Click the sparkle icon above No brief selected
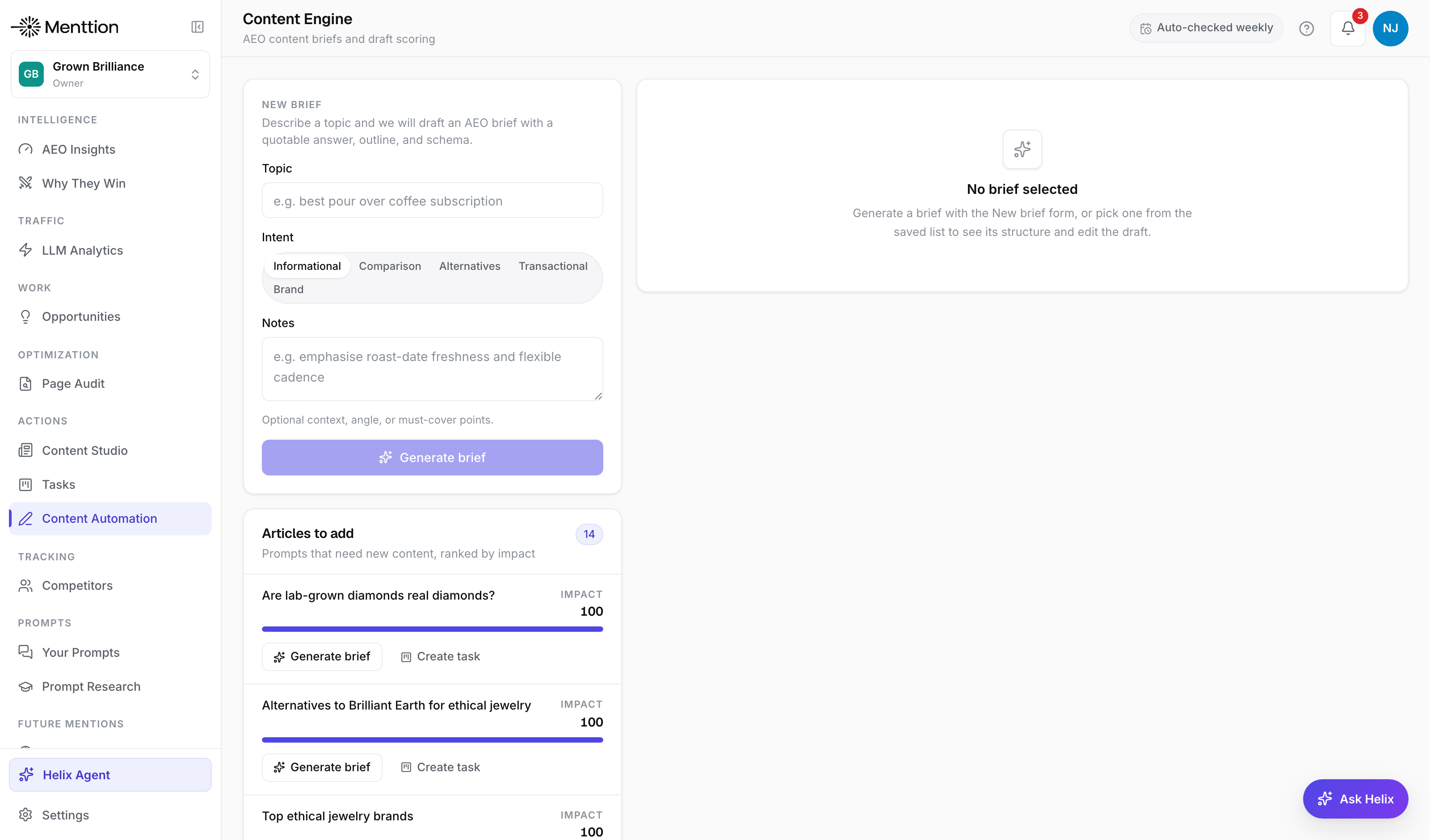Screen dimensions: 1430x840 pos(1022,149)
